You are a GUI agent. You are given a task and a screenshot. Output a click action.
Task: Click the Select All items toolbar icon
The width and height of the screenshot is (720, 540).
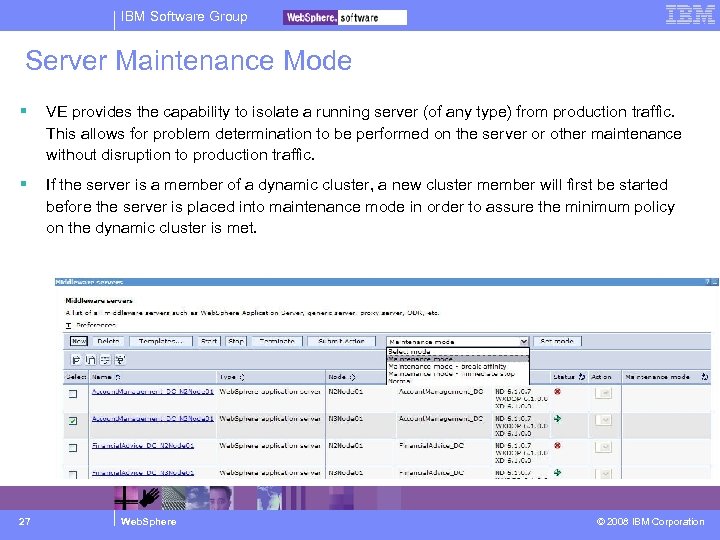(76, 360)
